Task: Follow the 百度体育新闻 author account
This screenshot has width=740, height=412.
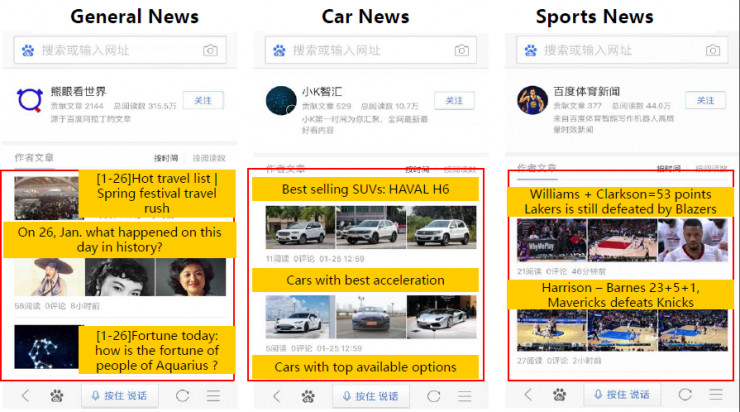Action: point(705,101)
